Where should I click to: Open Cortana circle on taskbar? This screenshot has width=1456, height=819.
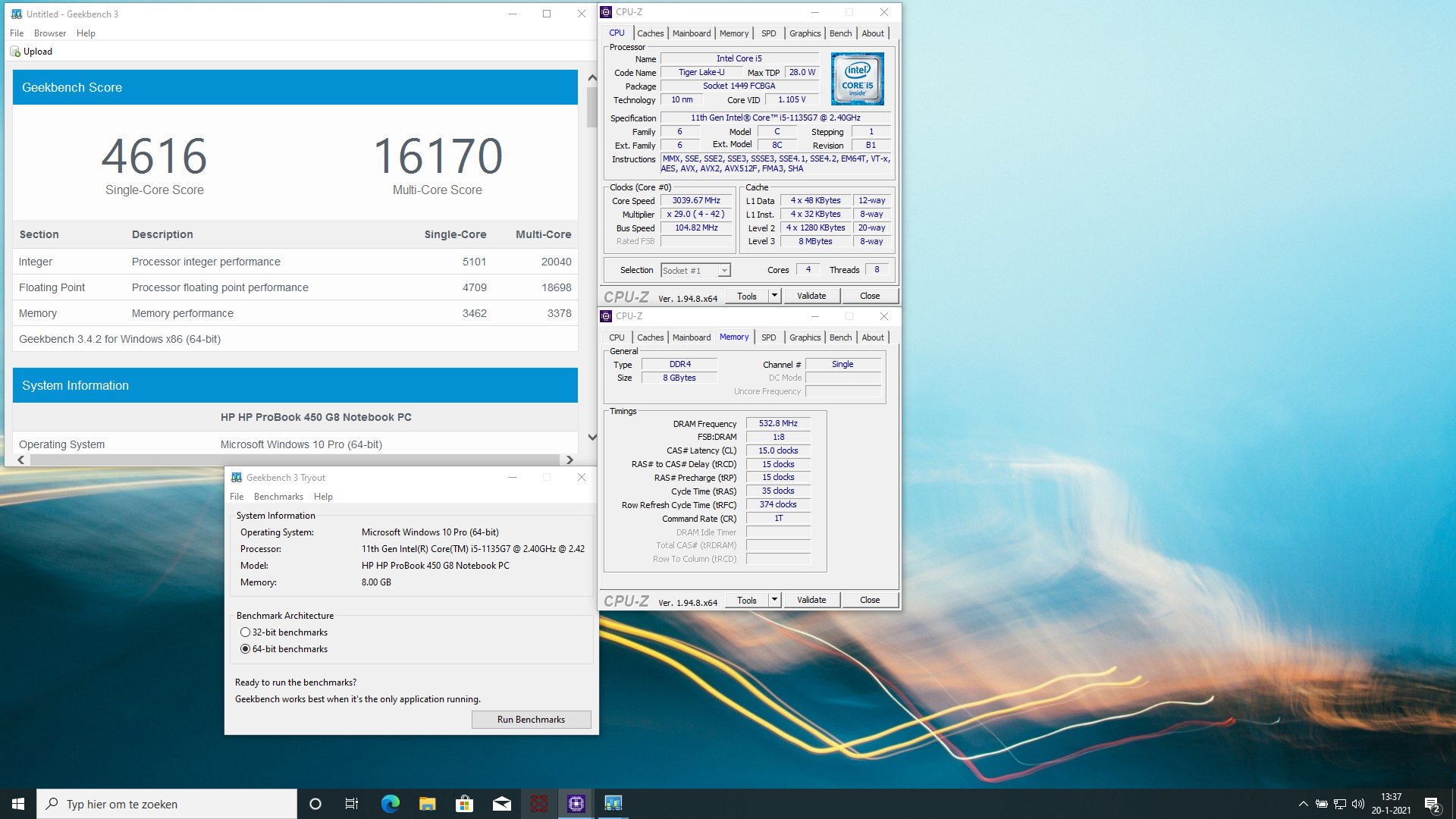coord(315,804)
